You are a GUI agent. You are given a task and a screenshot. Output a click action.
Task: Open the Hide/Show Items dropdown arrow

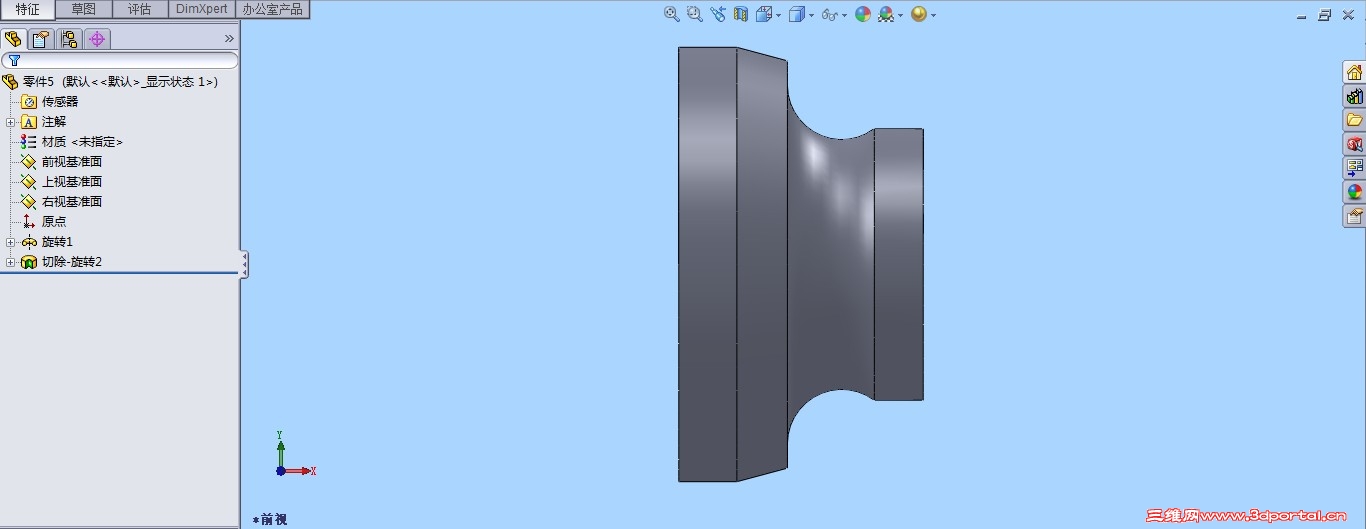(x=844, y=15)
